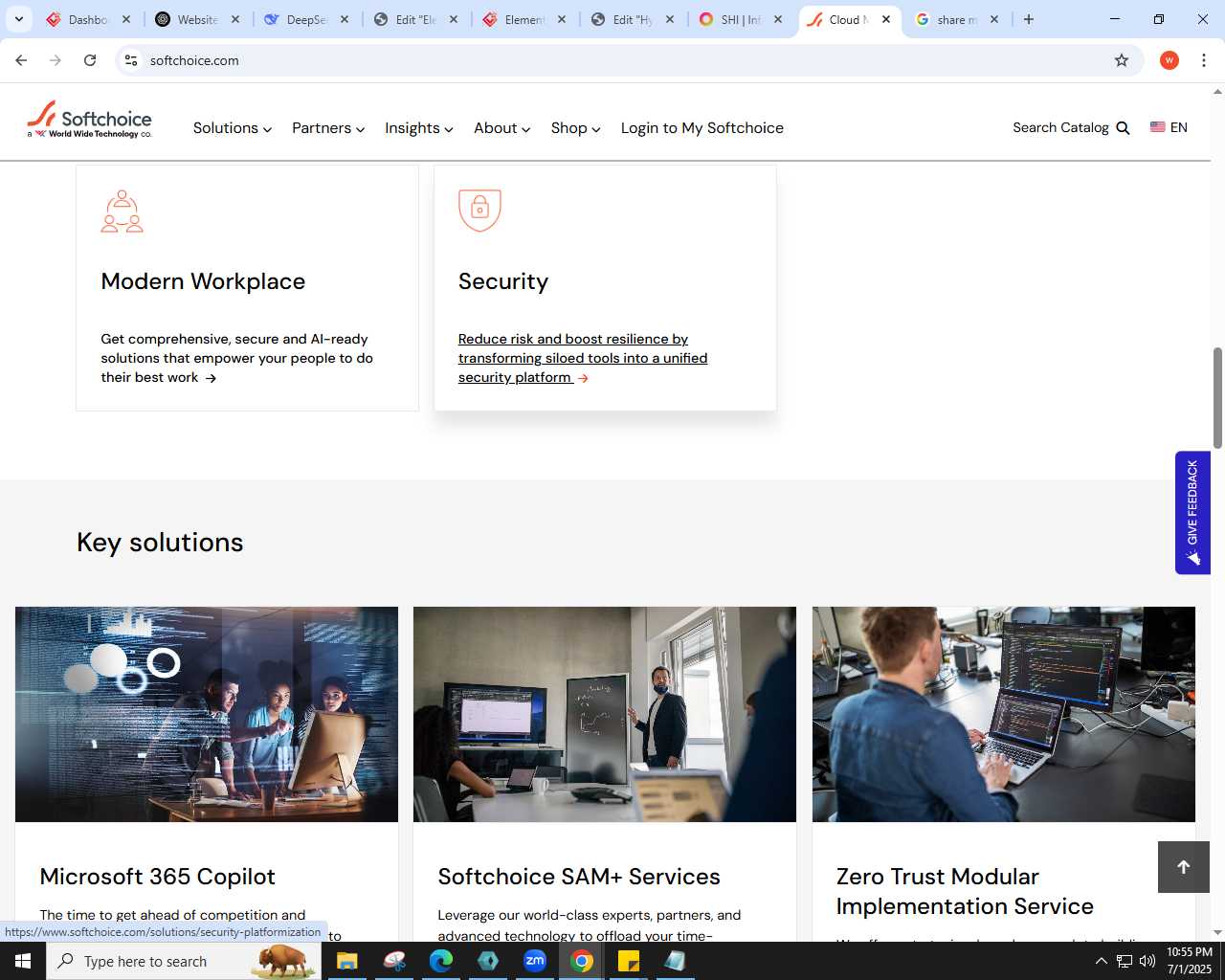The width and height of the screenshot is (1225, 980).
Task: Open the Chrome three-dot menu
Action: coord(1204,60)
